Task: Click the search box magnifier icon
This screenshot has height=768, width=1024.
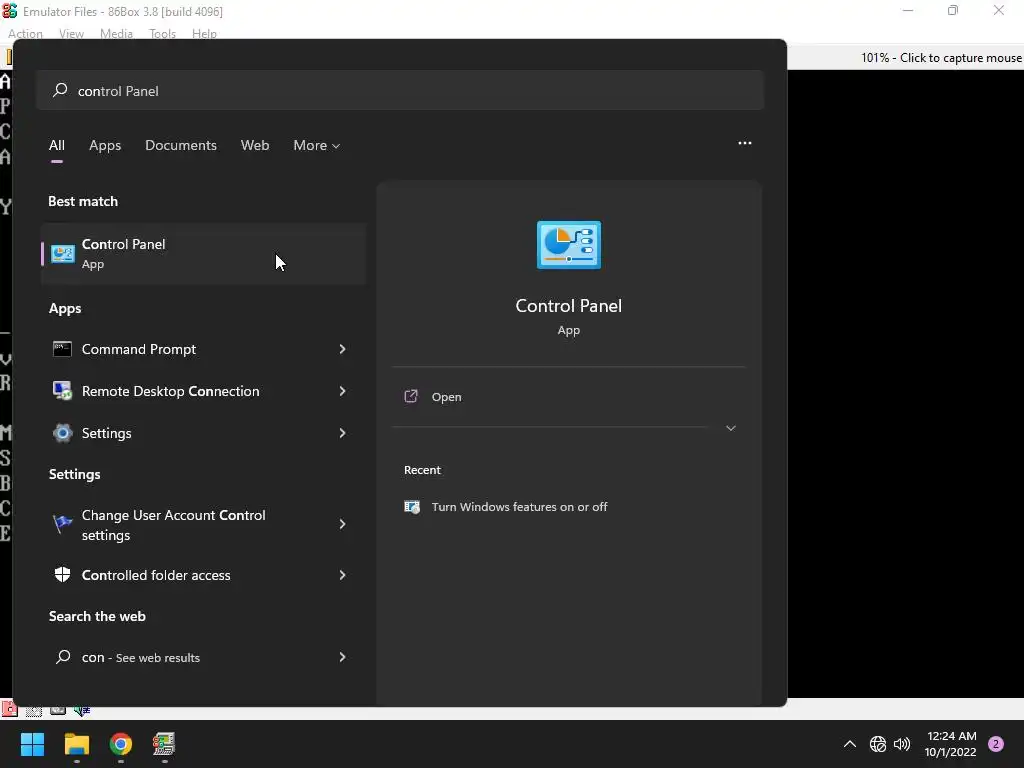Action: pyautogui.click(x=60, y=90)
